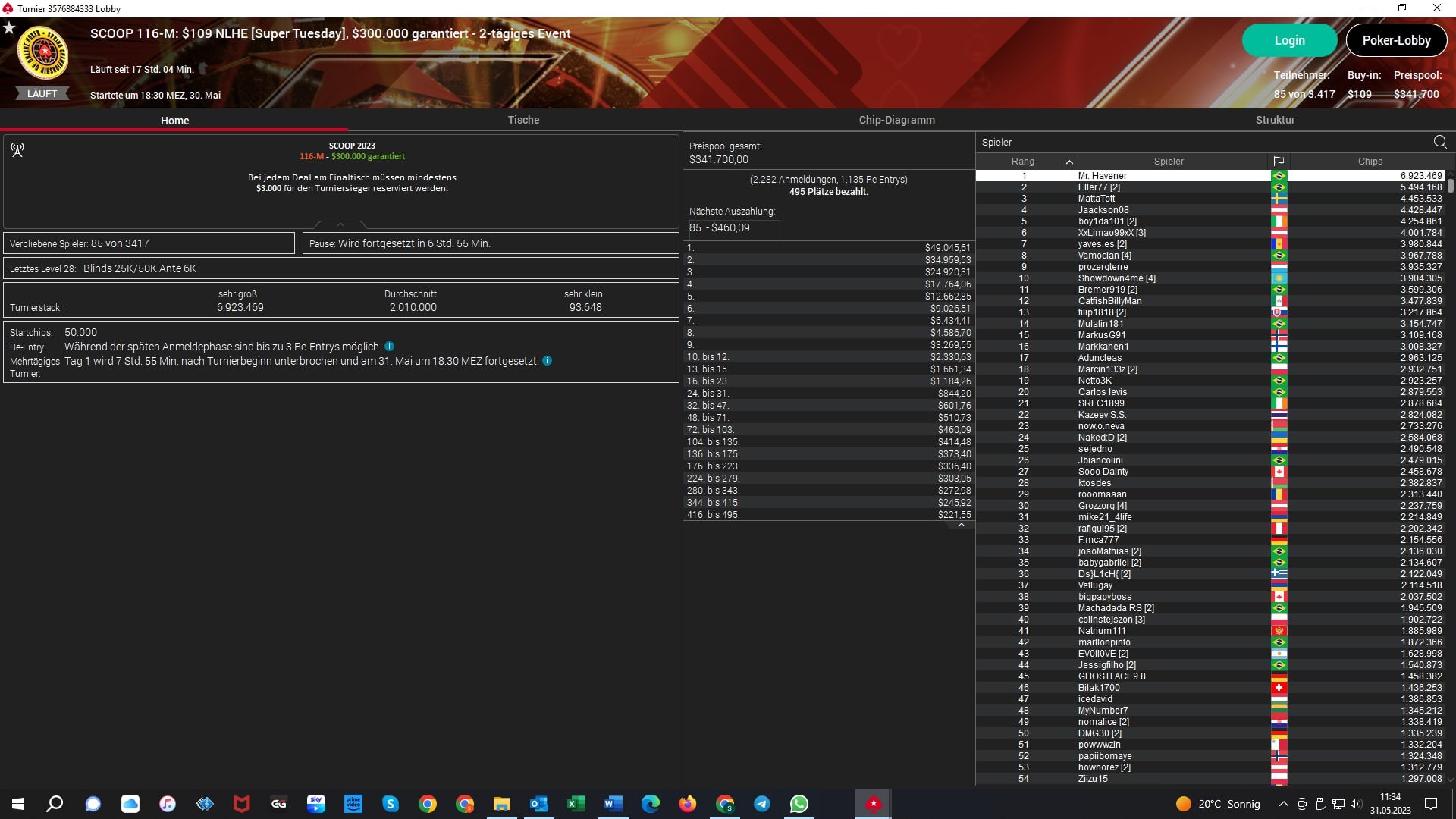Open iTunes from the taskbar
Screen dimensions: 1456x819
pos(168,804)
